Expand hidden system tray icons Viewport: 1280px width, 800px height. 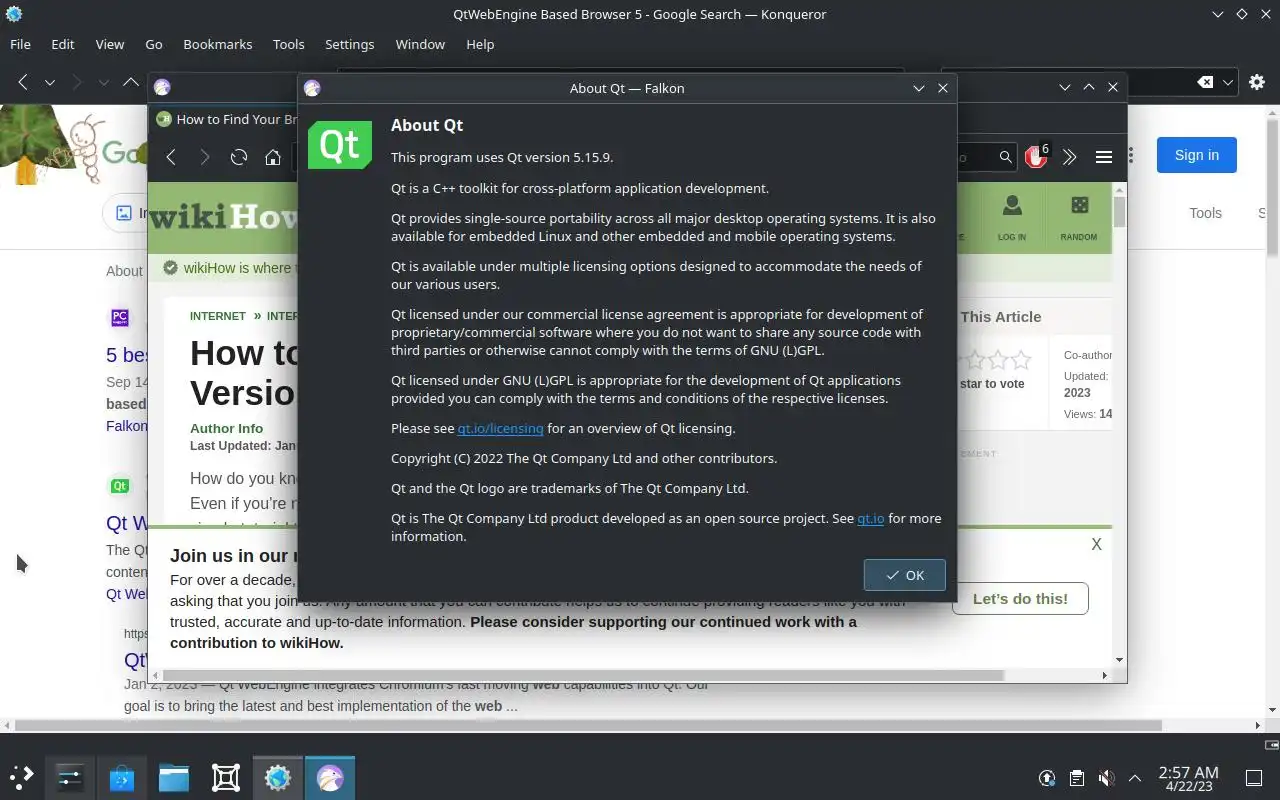coord(1135,778)
